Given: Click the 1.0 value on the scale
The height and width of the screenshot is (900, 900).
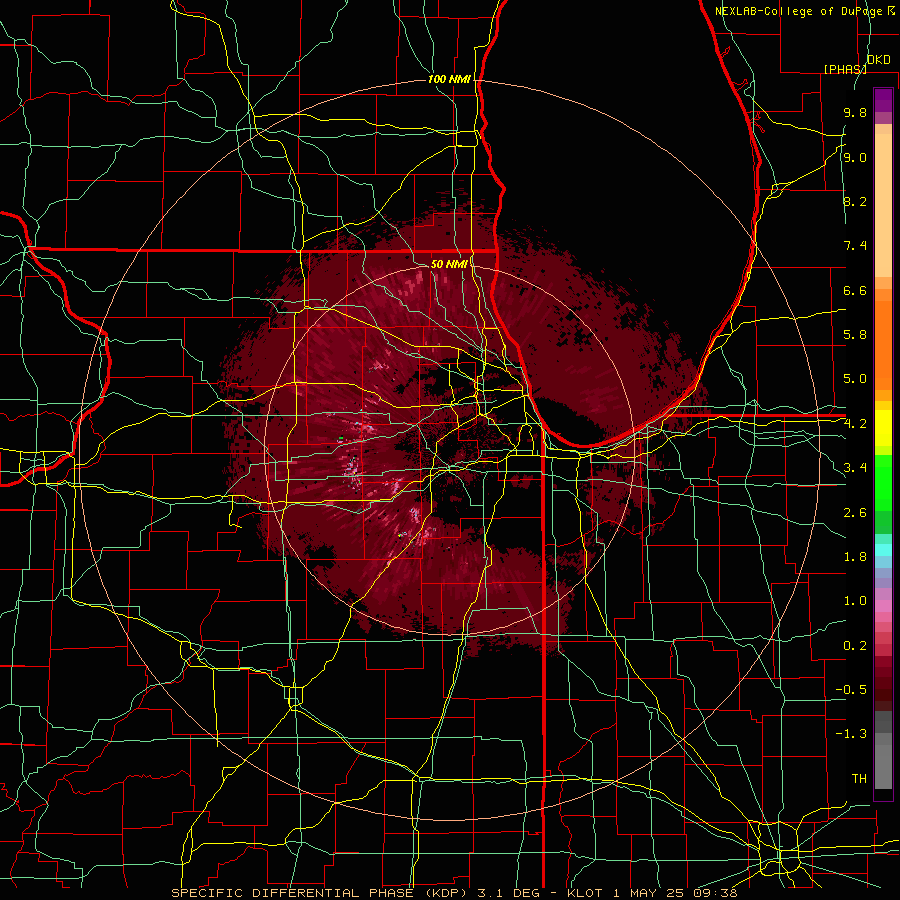Looking at the screenshot, I should click(855, 601).
